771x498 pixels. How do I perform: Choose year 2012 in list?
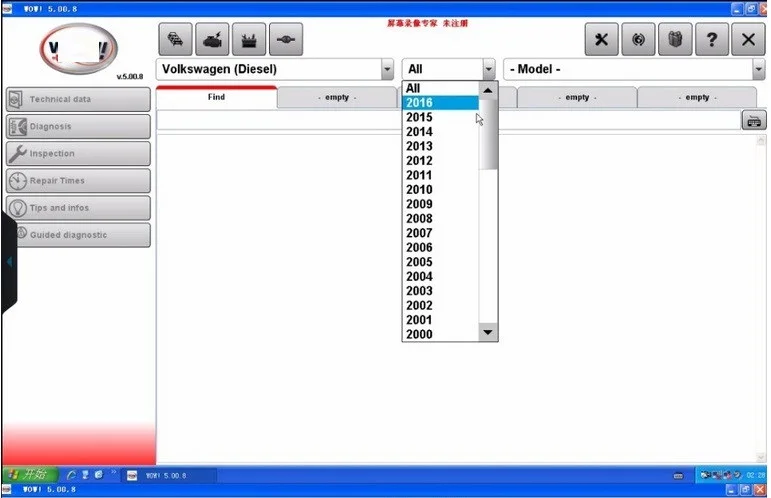(x=440, y=161)
